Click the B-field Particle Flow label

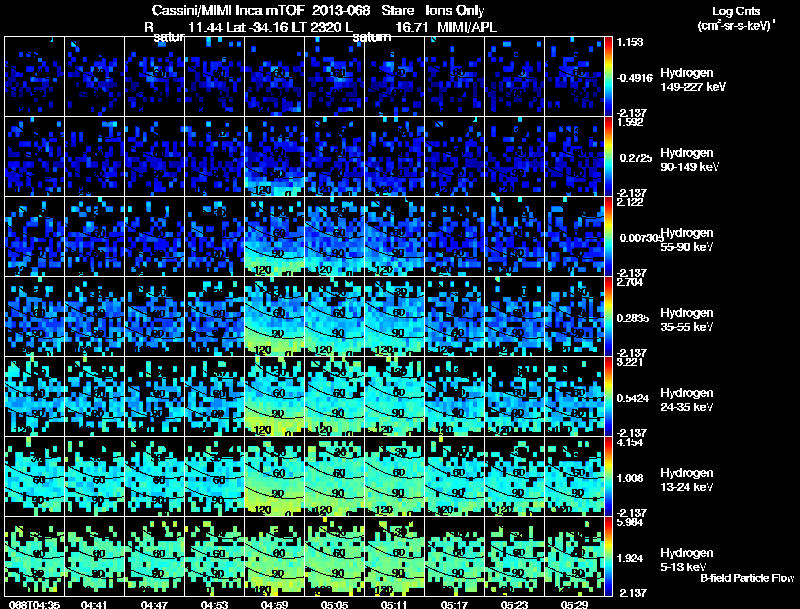click(x=747, y=578)
